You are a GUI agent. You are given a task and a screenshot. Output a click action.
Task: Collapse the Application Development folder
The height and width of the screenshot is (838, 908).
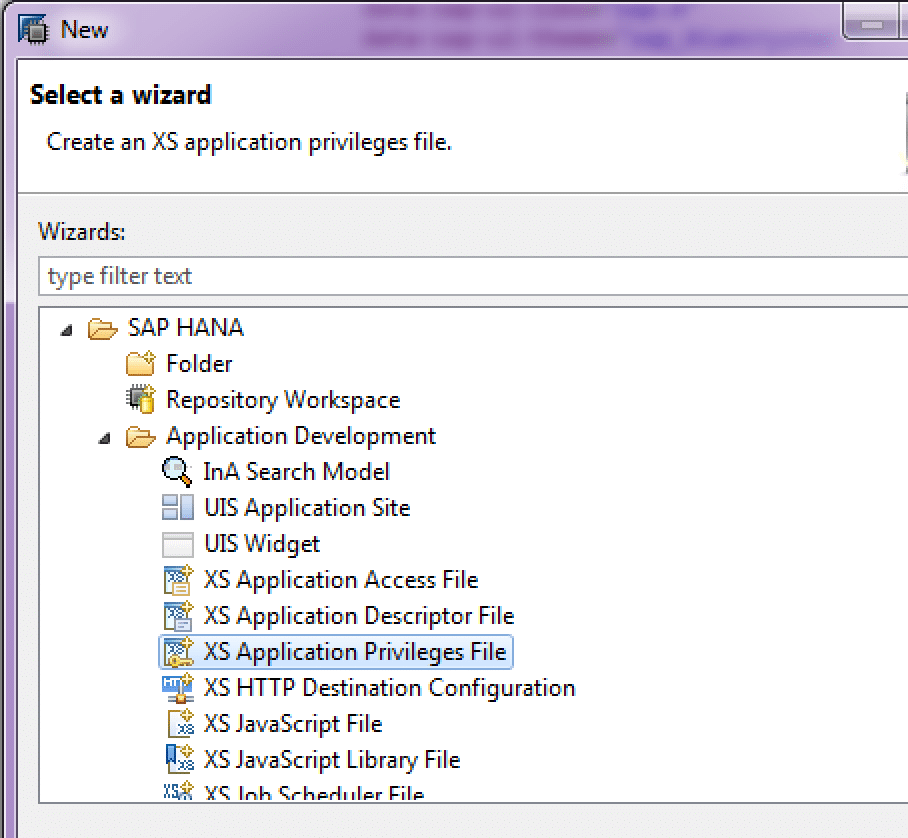[104, 437]
